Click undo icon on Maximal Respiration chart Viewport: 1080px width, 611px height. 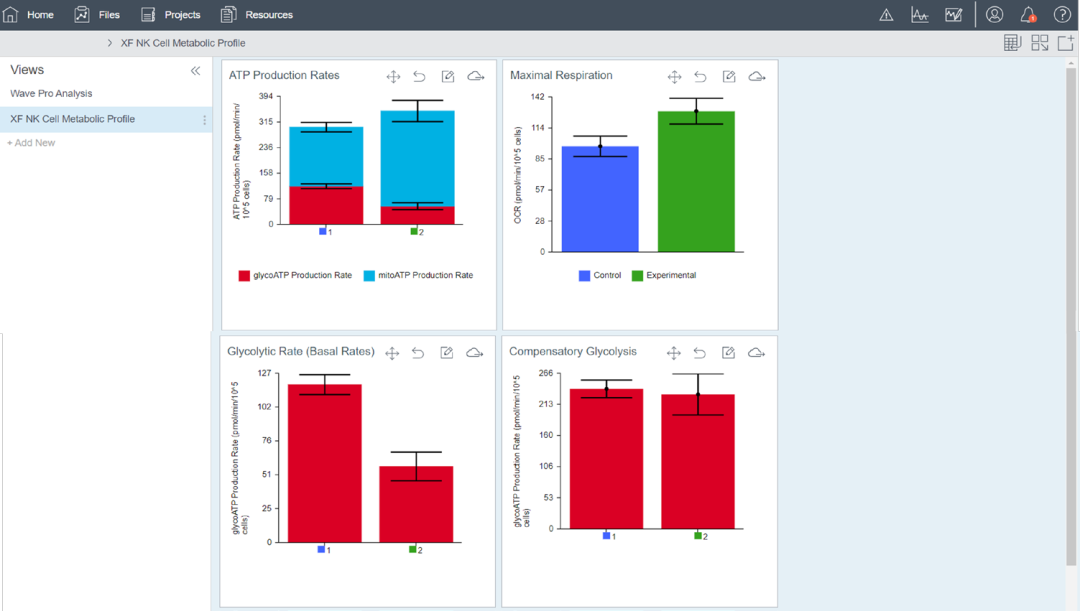tap(701, 77)
